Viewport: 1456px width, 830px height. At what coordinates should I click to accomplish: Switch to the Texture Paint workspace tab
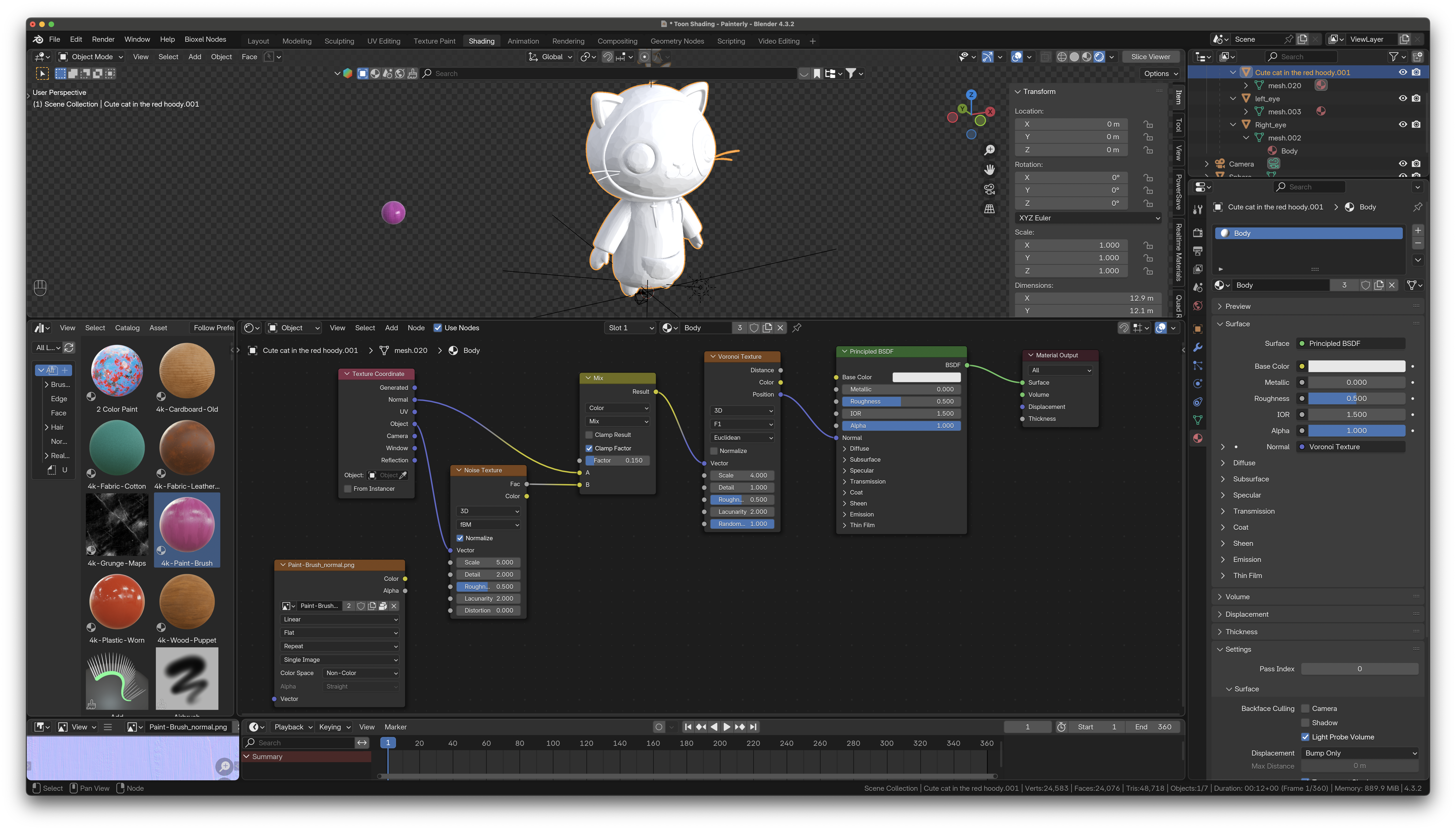(x=434, y=41)
